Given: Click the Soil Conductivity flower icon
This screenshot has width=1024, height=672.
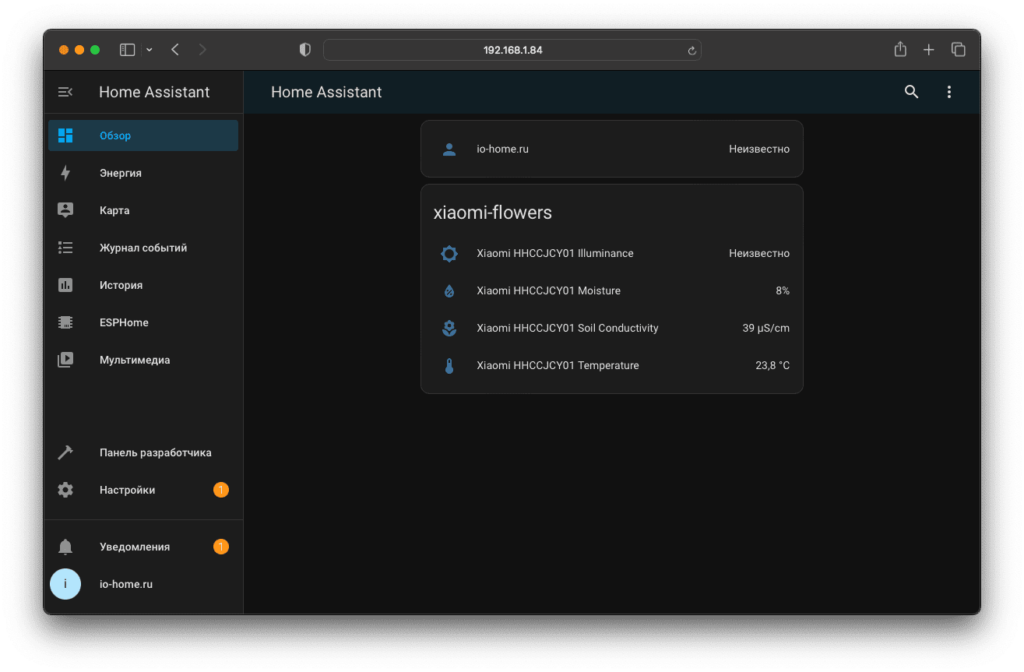Looking at the screenshot, I should (449, 328).
